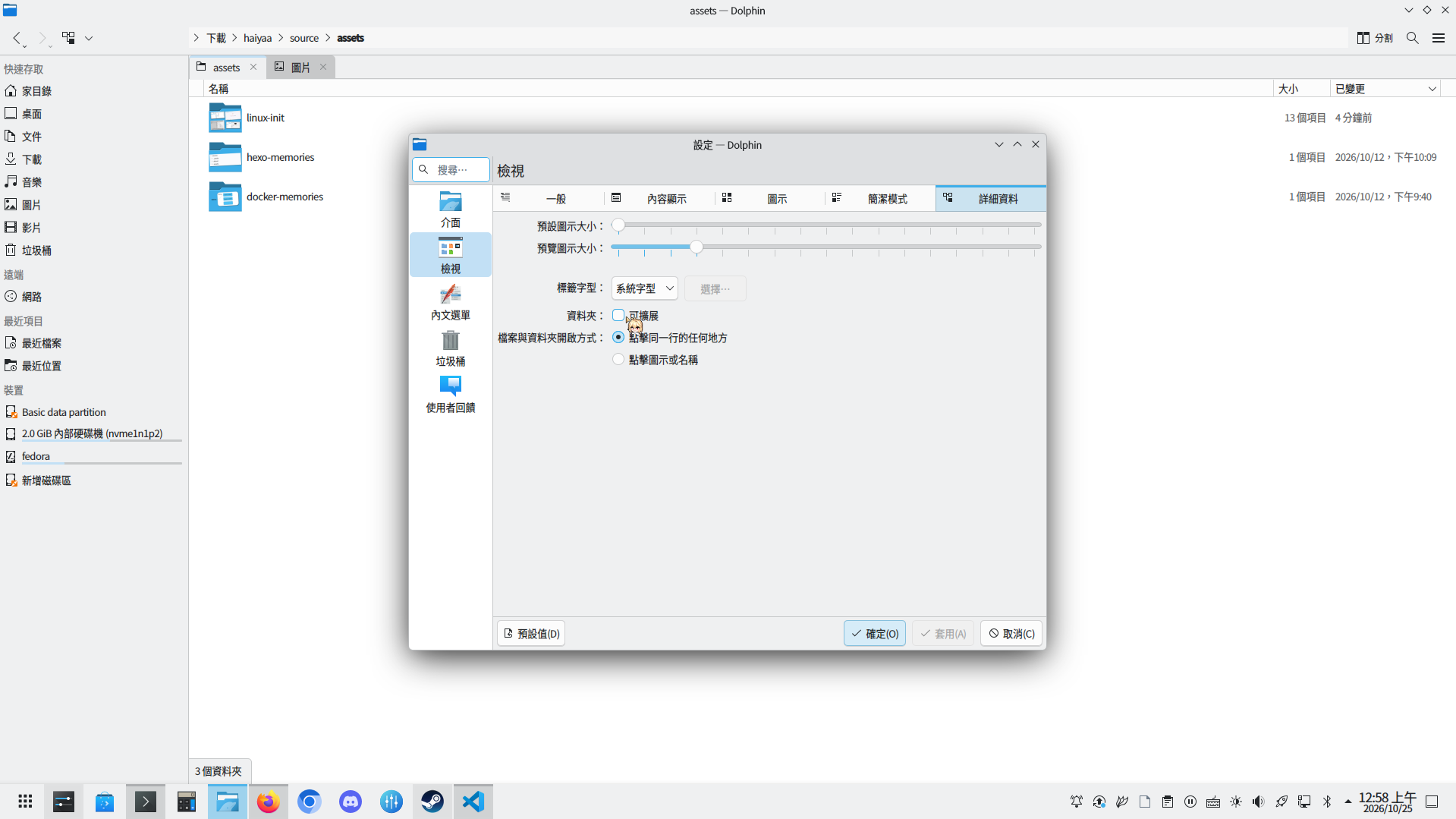1456x819 pixels.
Task: Switch to the 簡潔模式 tab
Action: click(880, 199)
